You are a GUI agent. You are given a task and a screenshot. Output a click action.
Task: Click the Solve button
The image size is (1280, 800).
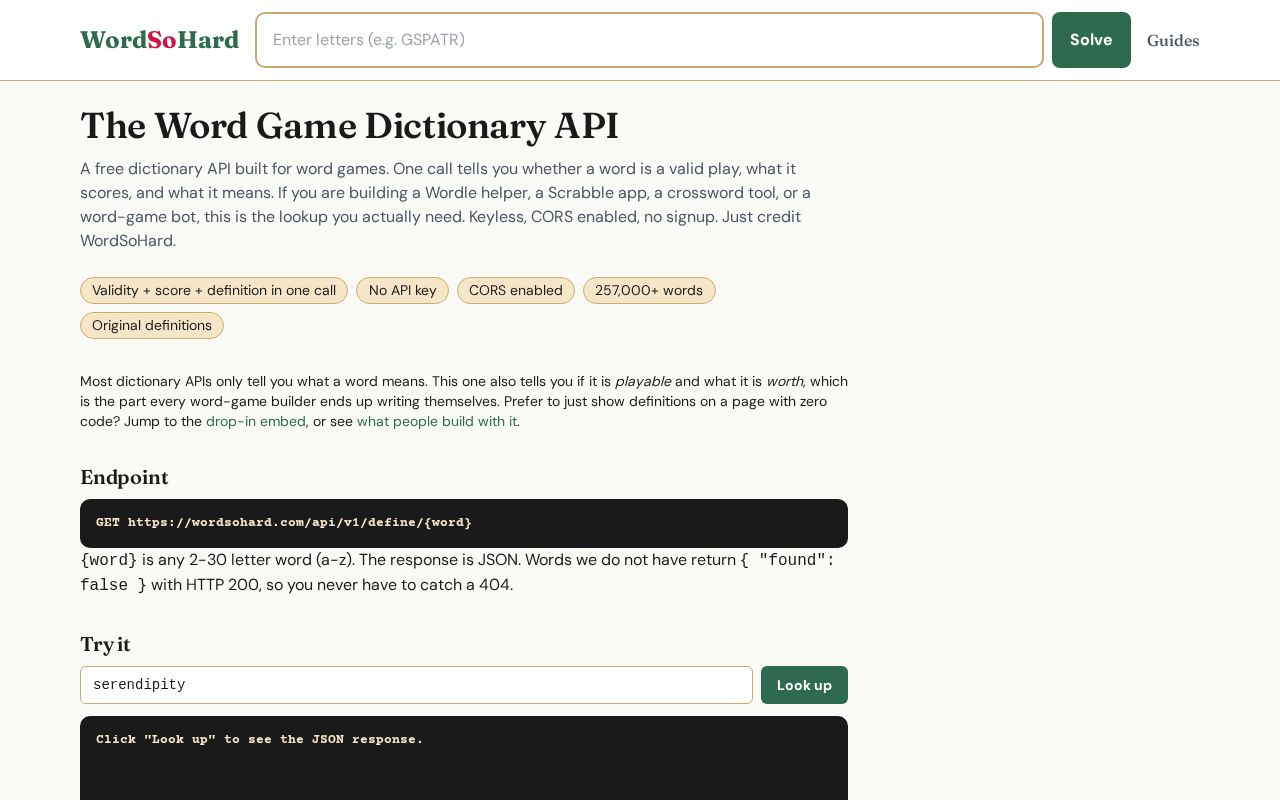point(1091,40)
